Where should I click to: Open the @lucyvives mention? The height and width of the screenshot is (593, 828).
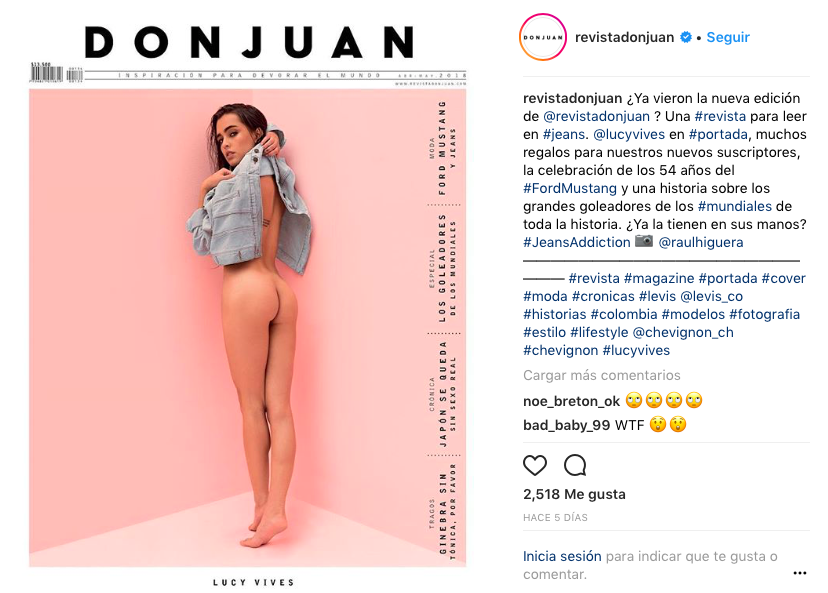coord(629,134)
